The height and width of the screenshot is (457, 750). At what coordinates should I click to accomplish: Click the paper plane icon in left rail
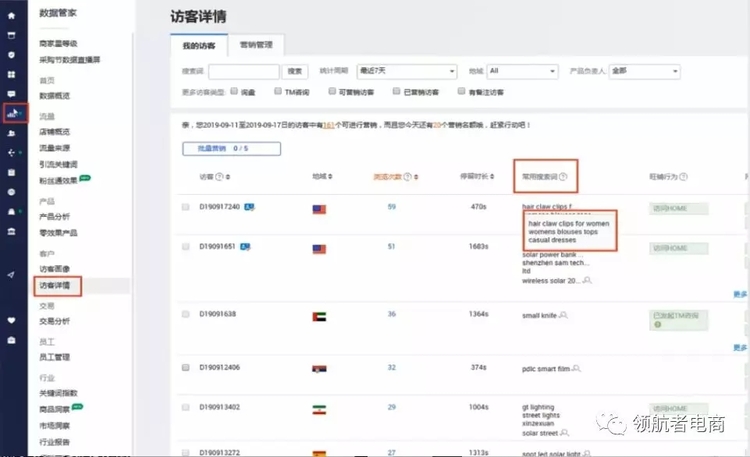[11, 274]
